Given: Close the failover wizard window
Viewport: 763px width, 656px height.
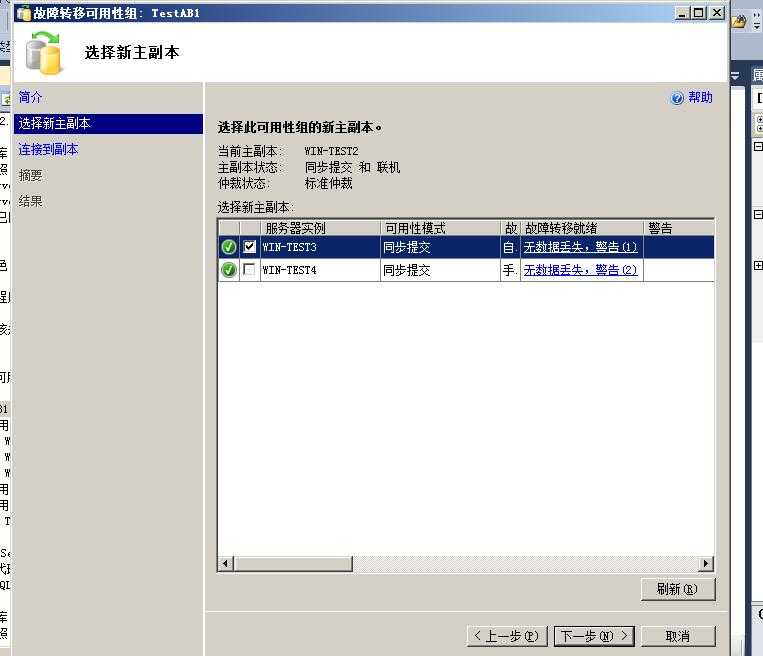Looking at the screenshot, I should pyautogui.click(x=717, y=13).
